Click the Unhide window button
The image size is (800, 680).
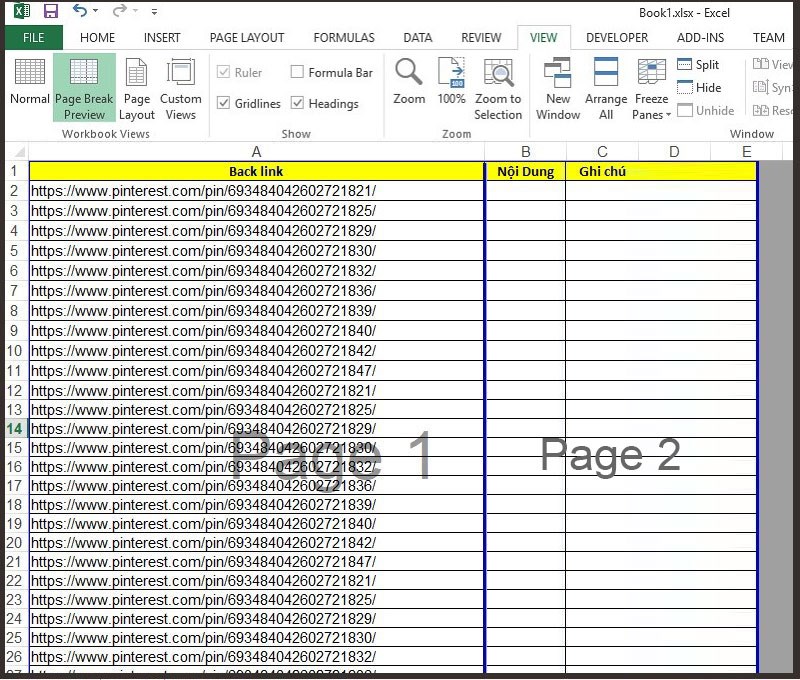point(706,110)
